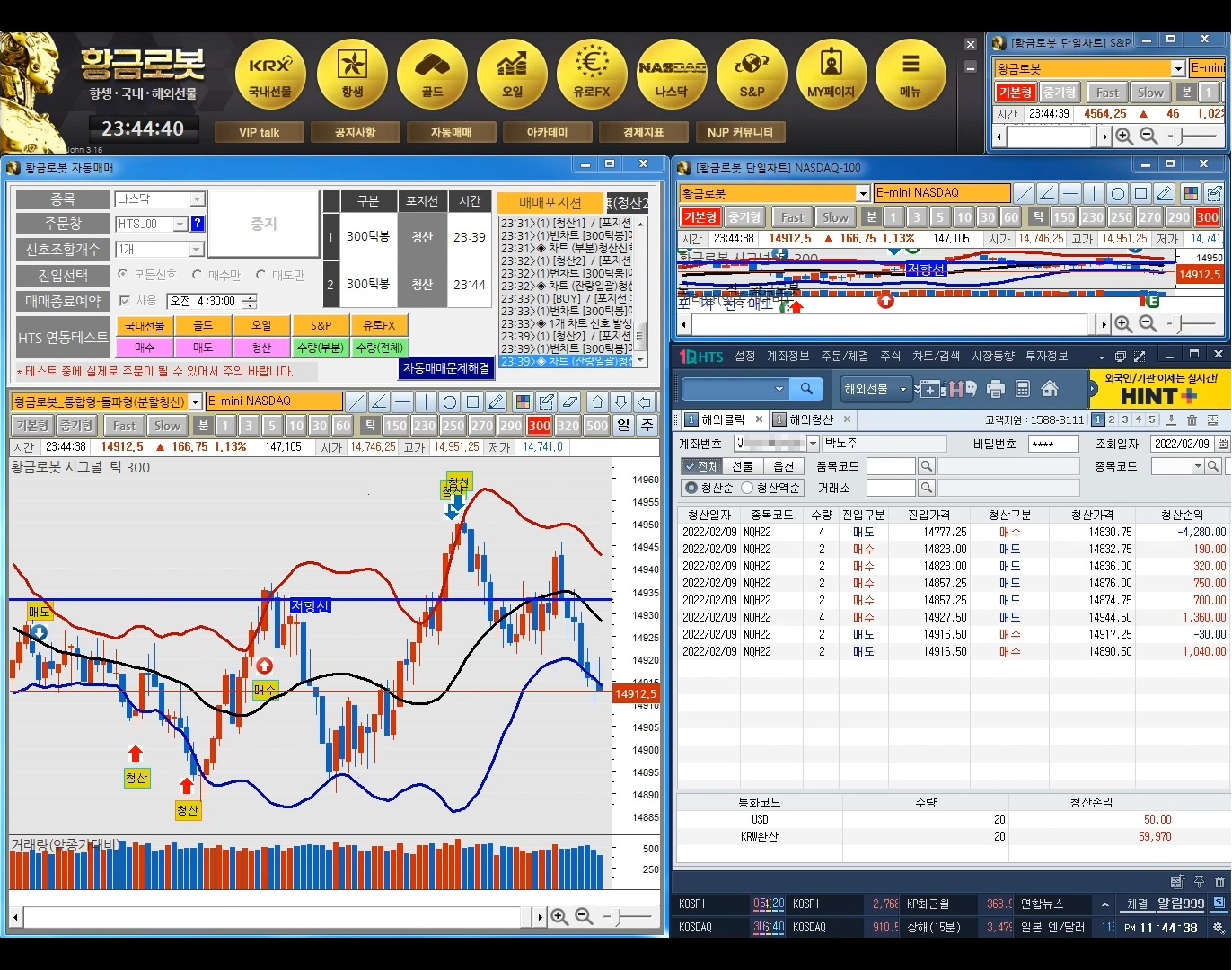This screenshot has height=970, width=1232.
Task: Select diagonal line drawing tool in main chart
Action: (x=356, y=401)
